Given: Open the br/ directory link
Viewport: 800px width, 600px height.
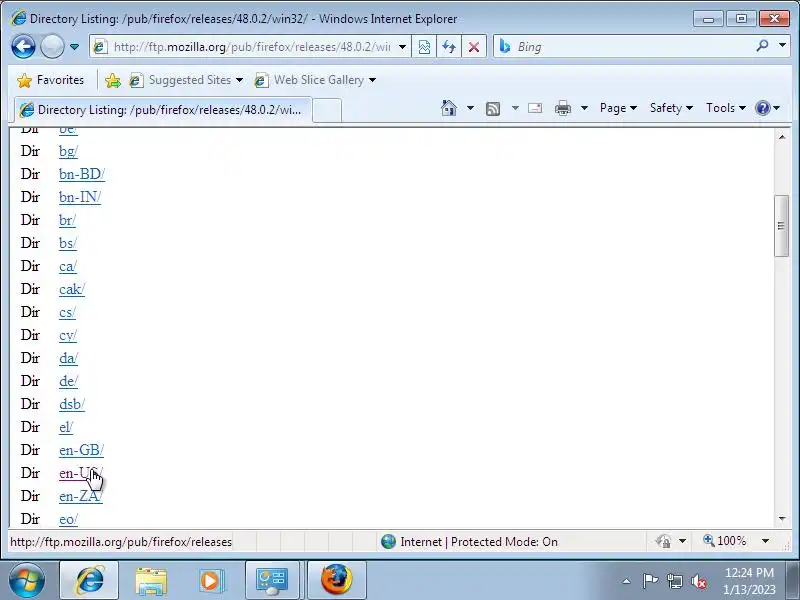Looking at the screenshot, I should [x=67, y=220].
